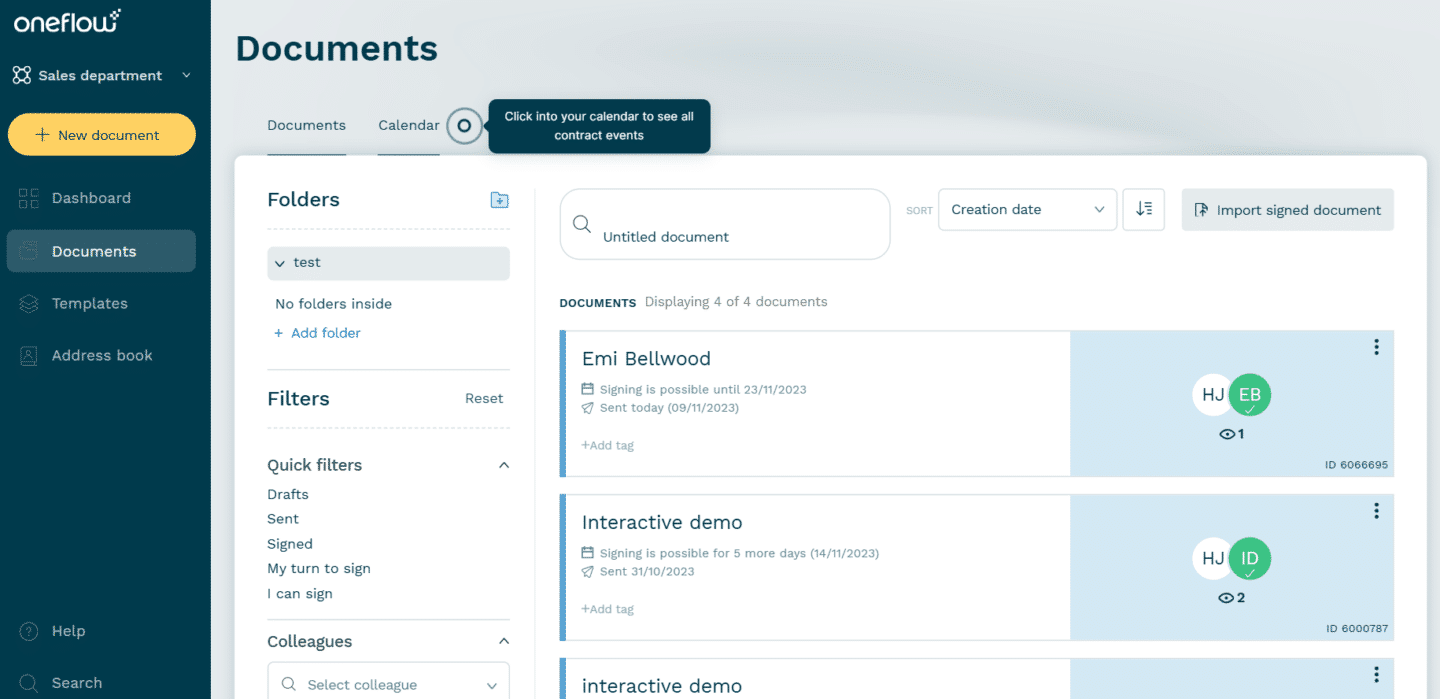Reset the applied filters
1440x699 pixels.
[484, 398]
